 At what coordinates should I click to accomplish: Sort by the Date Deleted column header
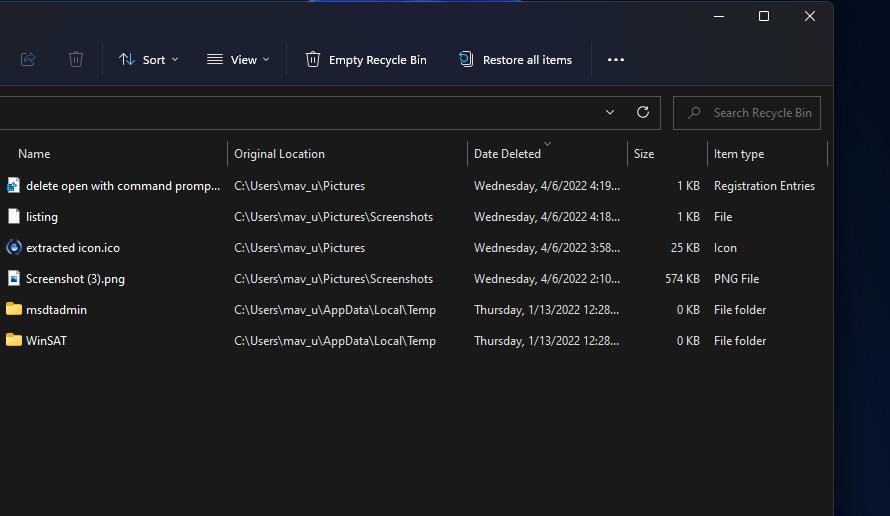click(507, 154)
